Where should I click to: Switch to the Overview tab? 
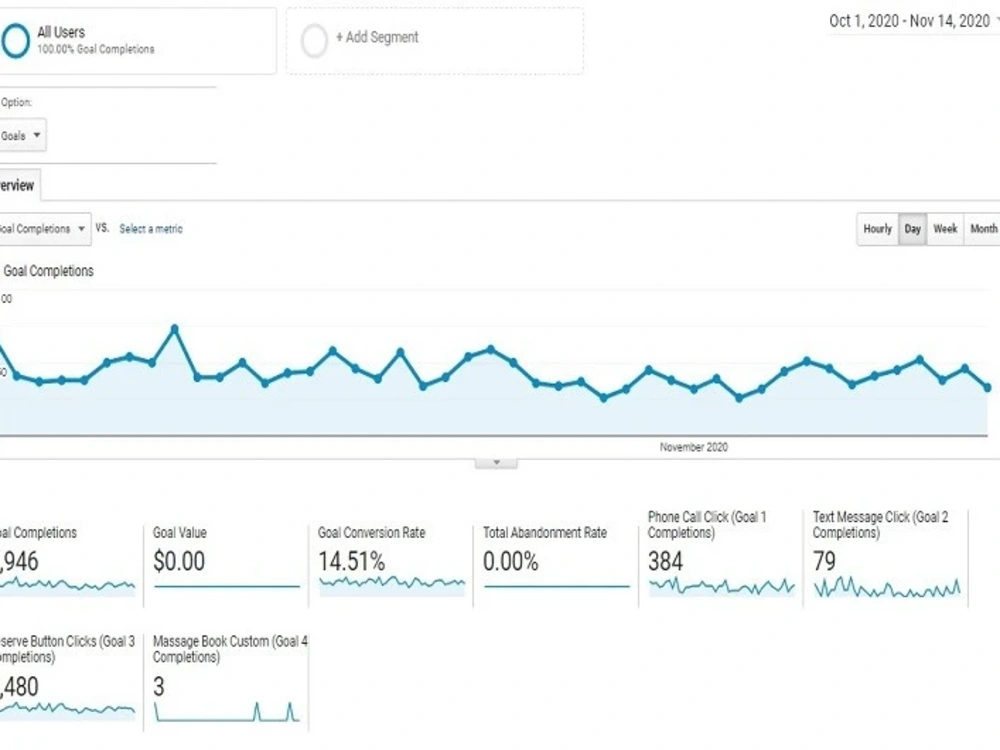tap(19, 186)
